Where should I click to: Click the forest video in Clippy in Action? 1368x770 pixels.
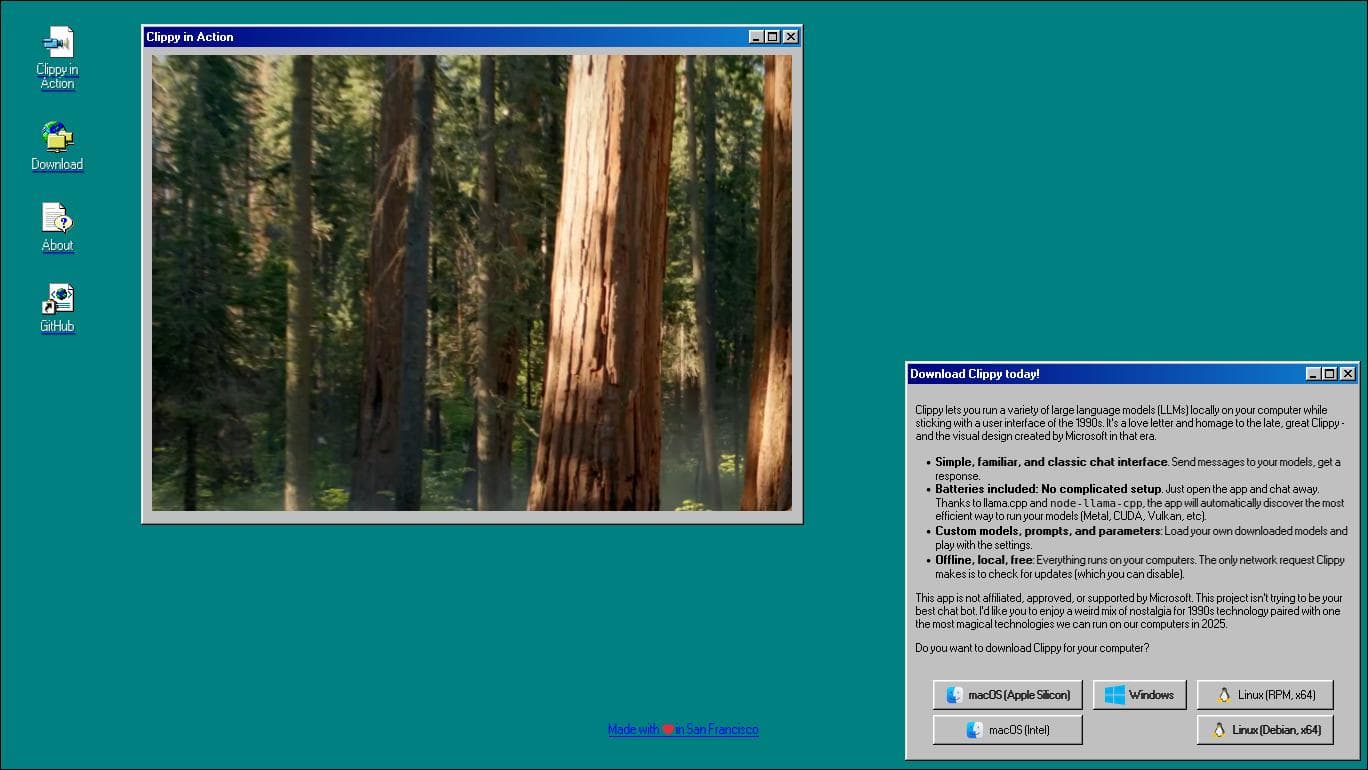(472, 283)
